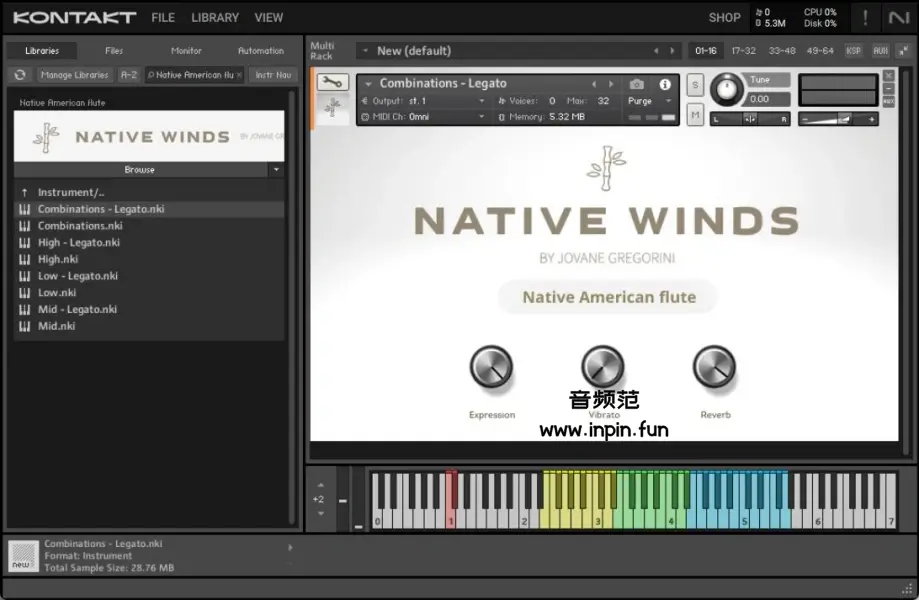Toggle A-Z library sorting
This screenshot has width=919, height=600.
tap(129, 75)
